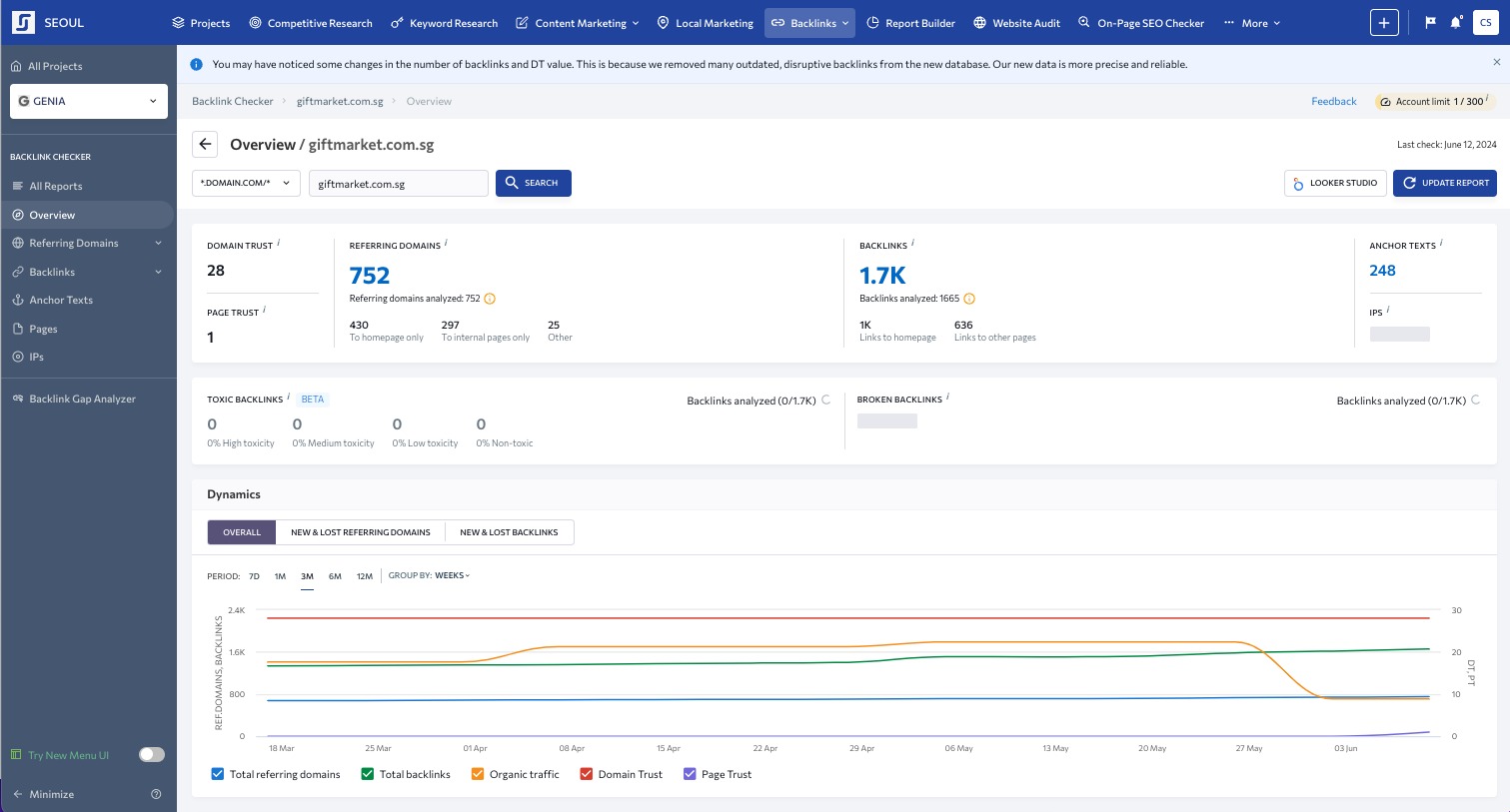Click the help icon beside Minimize
This screenshot has height=812, width=1510.
pyautogui.click(x=156, y=794)
